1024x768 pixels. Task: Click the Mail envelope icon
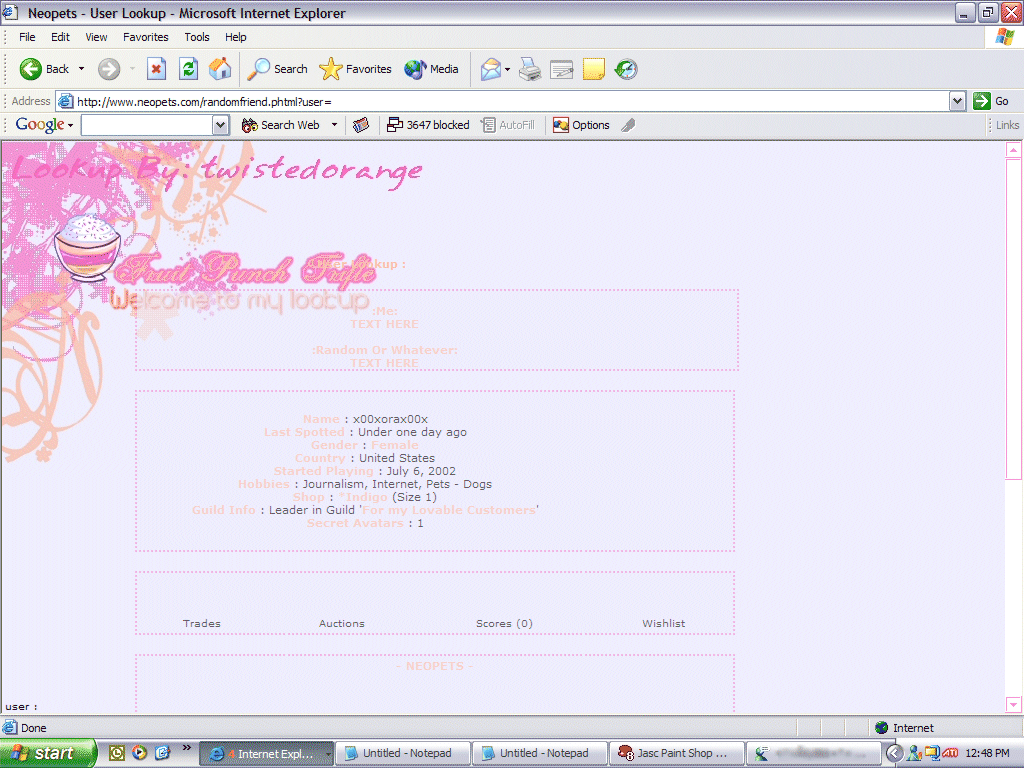(x=490, y=69)
